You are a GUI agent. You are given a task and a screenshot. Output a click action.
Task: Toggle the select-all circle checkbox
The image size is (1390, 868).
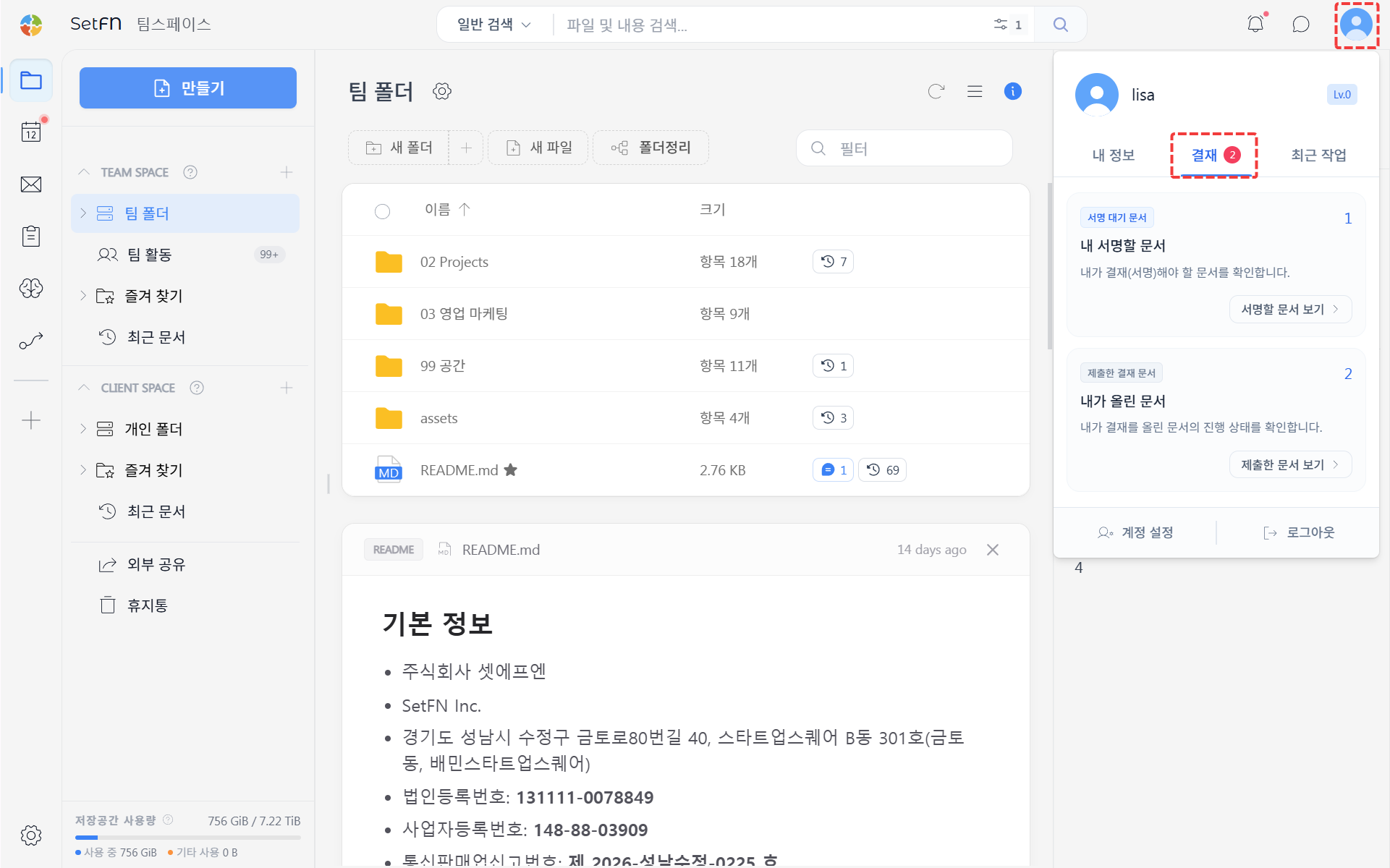pos(382,210)
